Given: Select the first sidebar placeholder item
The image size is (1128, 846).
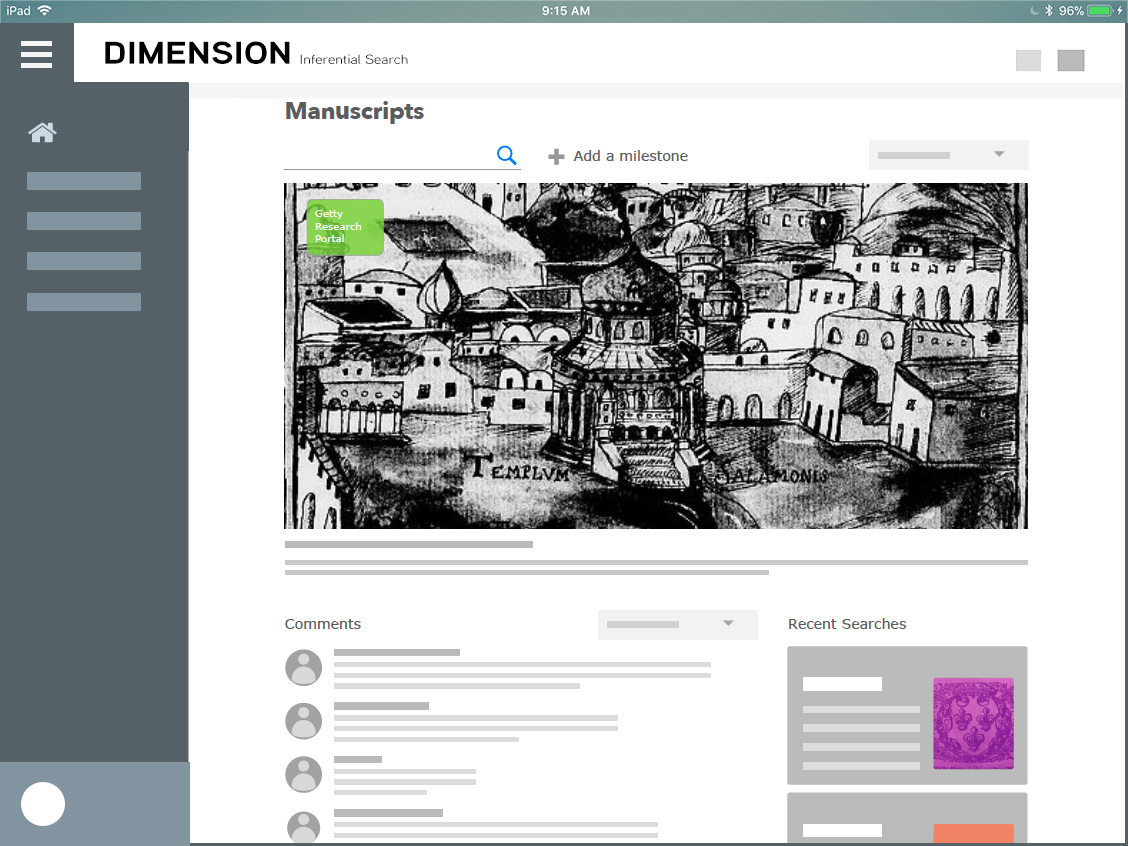Looking at the screenshot, I should [x=83, y=181].
